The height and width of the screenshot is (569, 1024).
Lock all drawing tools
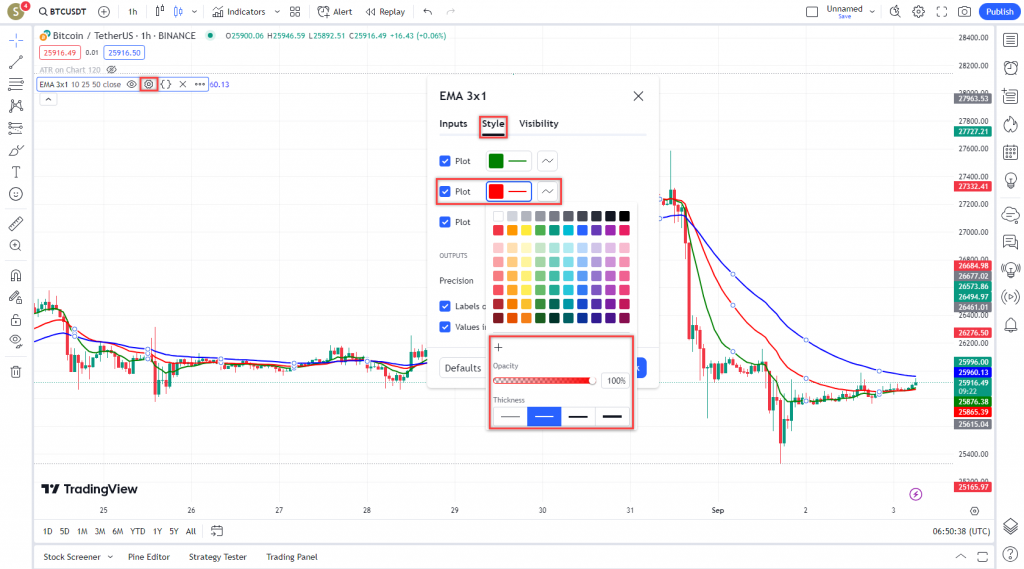click(x=16, y=319)
